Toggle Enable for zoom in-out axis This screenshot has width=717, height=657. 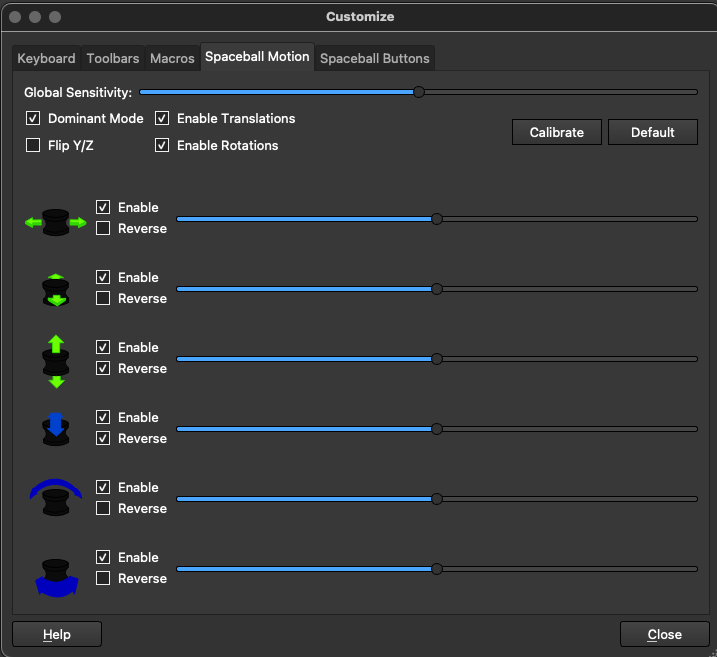tap(103, 277)
